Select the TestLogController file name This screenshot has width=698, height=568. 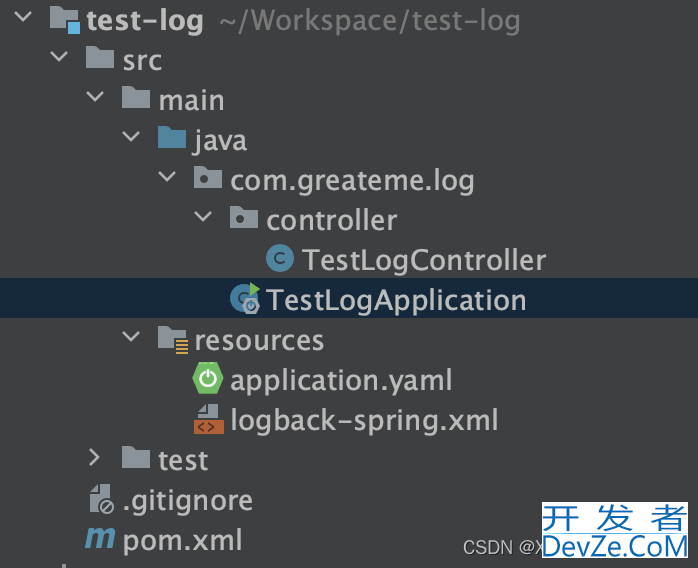click(424, 260)
